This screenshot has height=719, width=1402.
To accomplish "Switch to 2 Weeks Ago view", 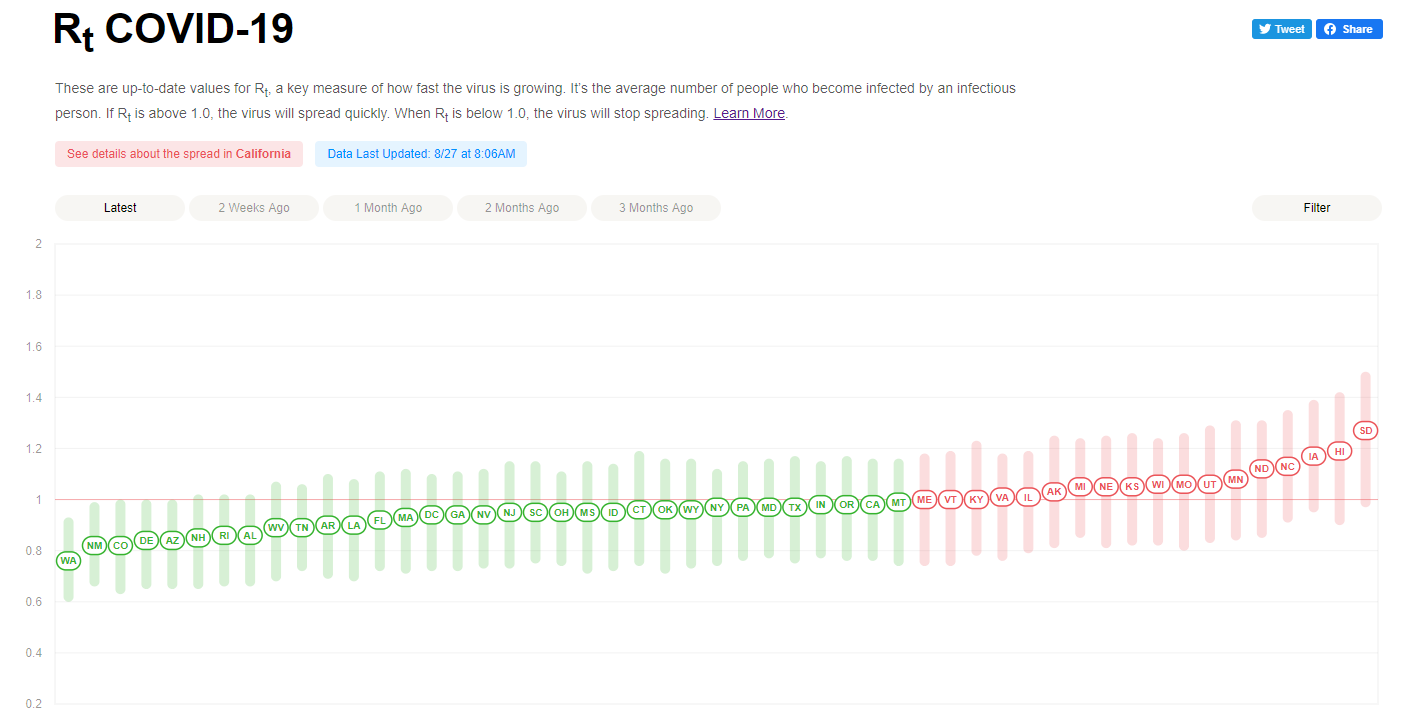I will tap(254, 208).
